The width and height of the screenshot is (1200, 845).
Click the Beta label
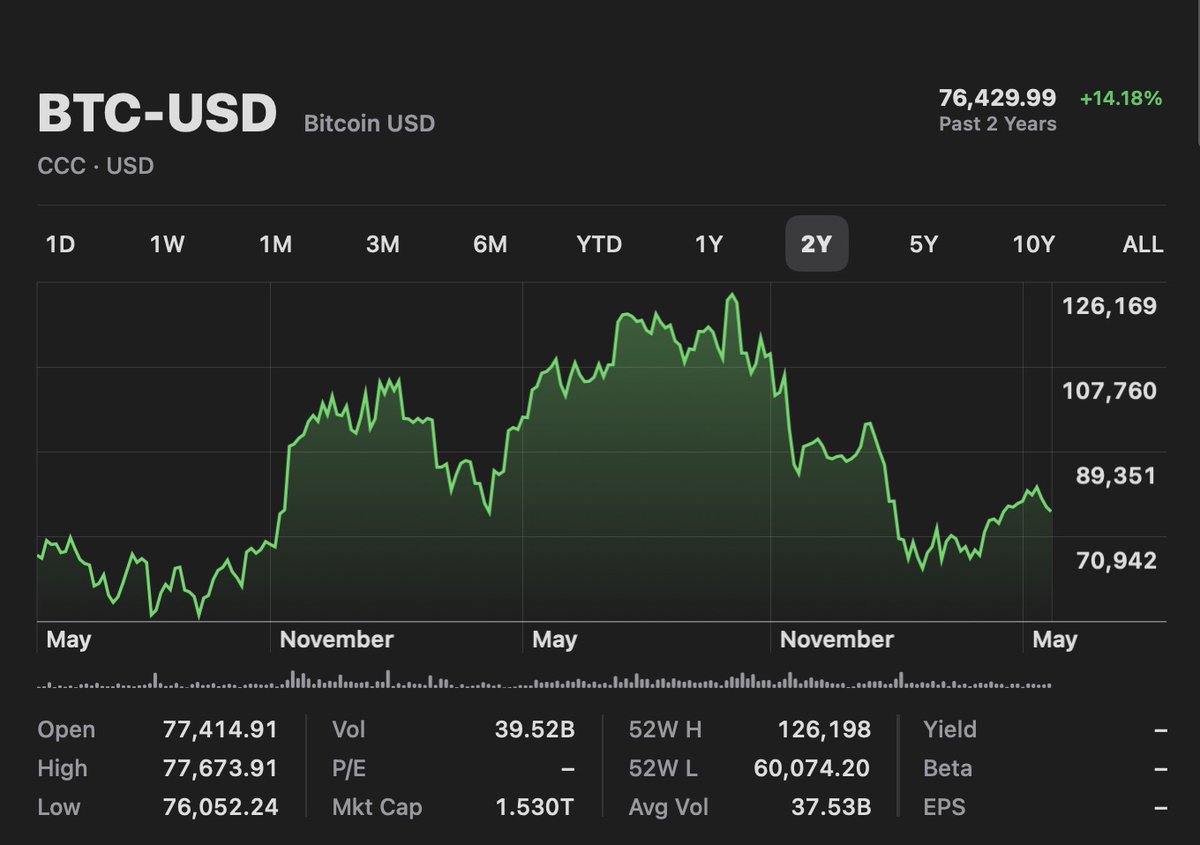(x=948, y=769)
